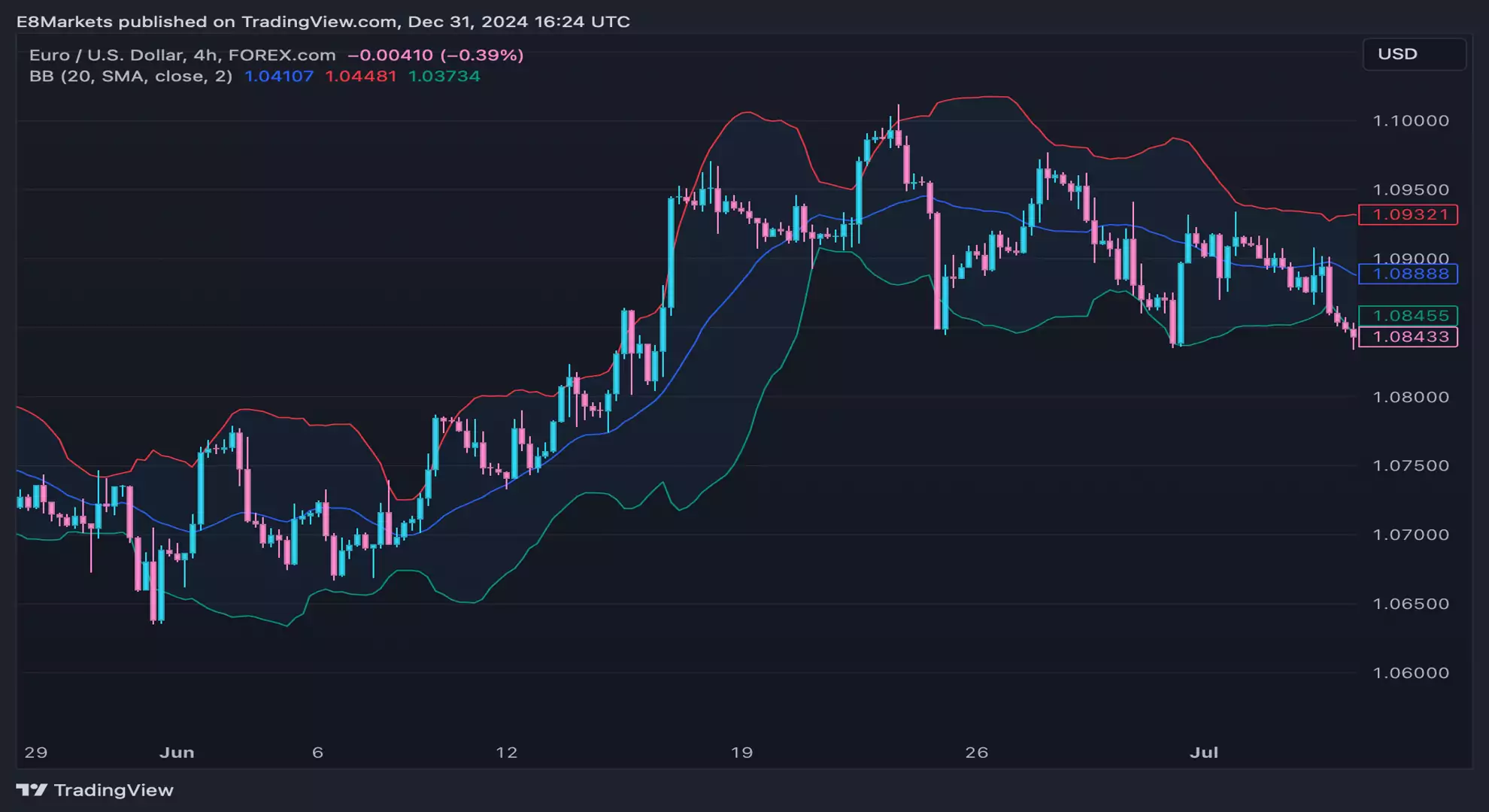Click the blue BB value 1.04107
The width and height of the screenshot is (1489, 812).
tap(279, 76)
